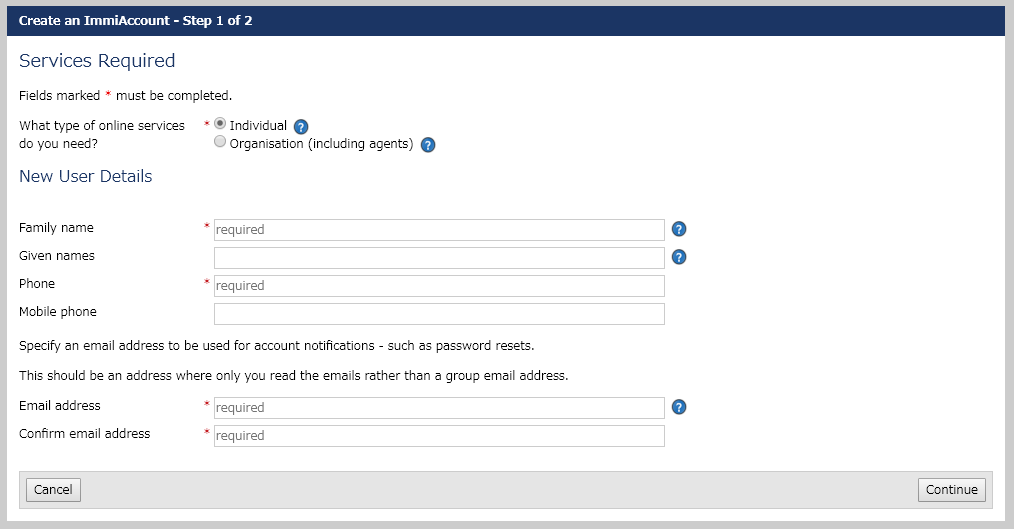
Task: Select Organisation (including agents) radio button
Action: coord(220,141)
